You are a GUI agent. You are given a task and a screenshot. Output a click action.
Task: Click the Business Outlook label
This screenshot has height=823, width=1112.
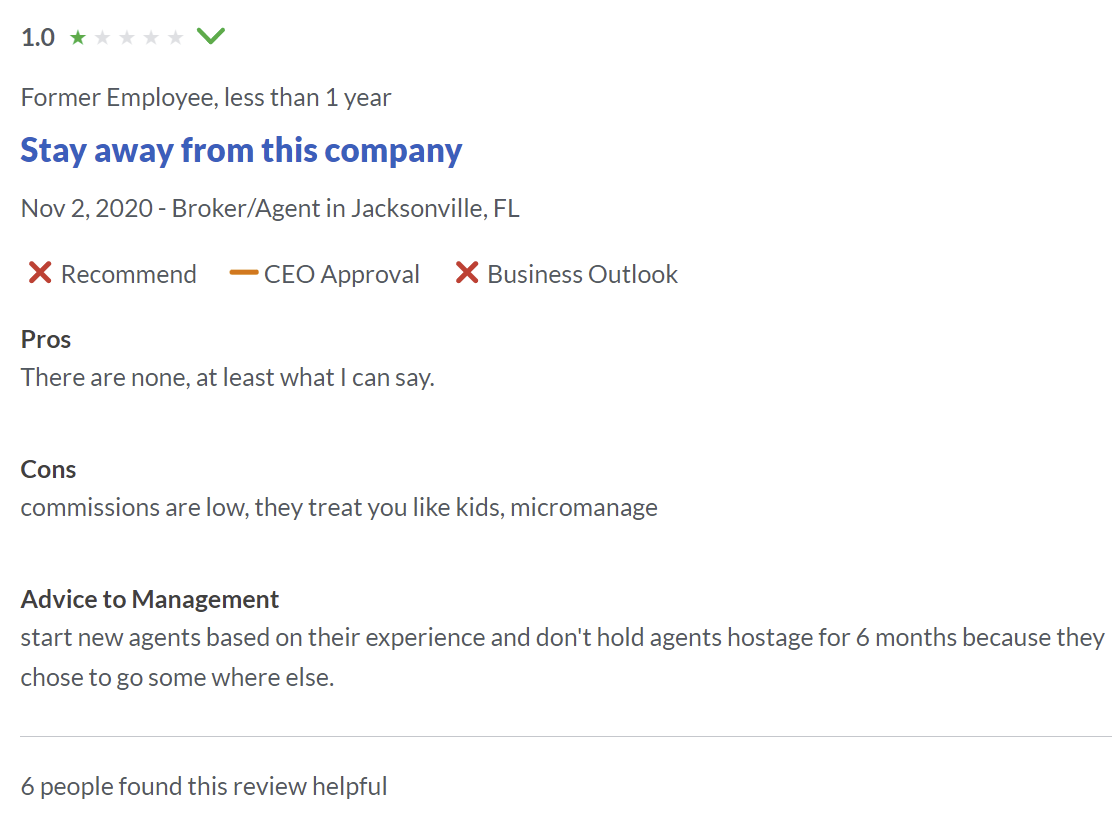(x=582, y=274)
